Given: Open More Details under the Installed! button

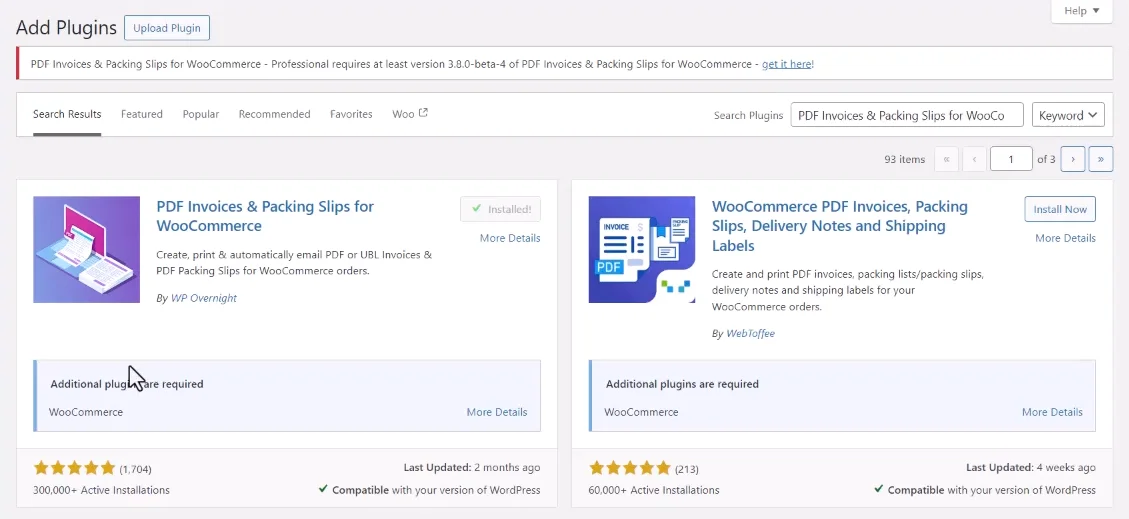Looking at the screenshot, I should (510, 238).
